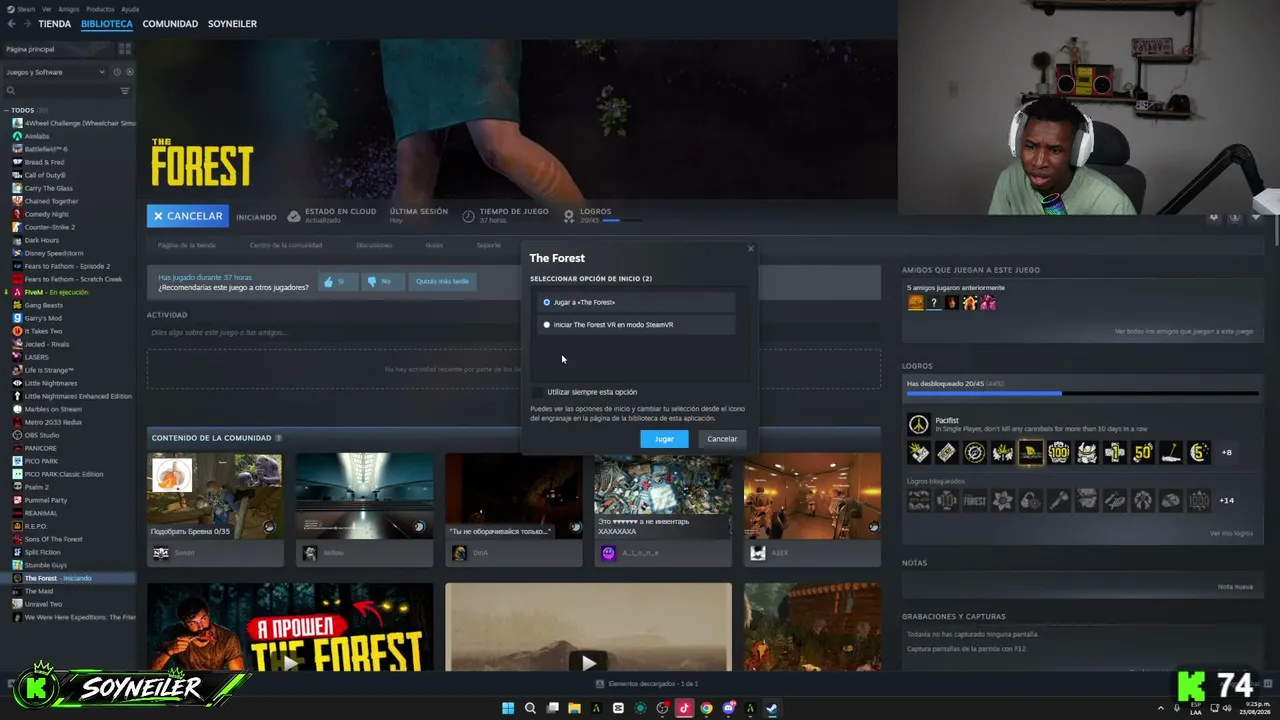Open Ver todos los amigos link
The width and height of the screenshot is (1280, 720).
[x=1184, y=331]
